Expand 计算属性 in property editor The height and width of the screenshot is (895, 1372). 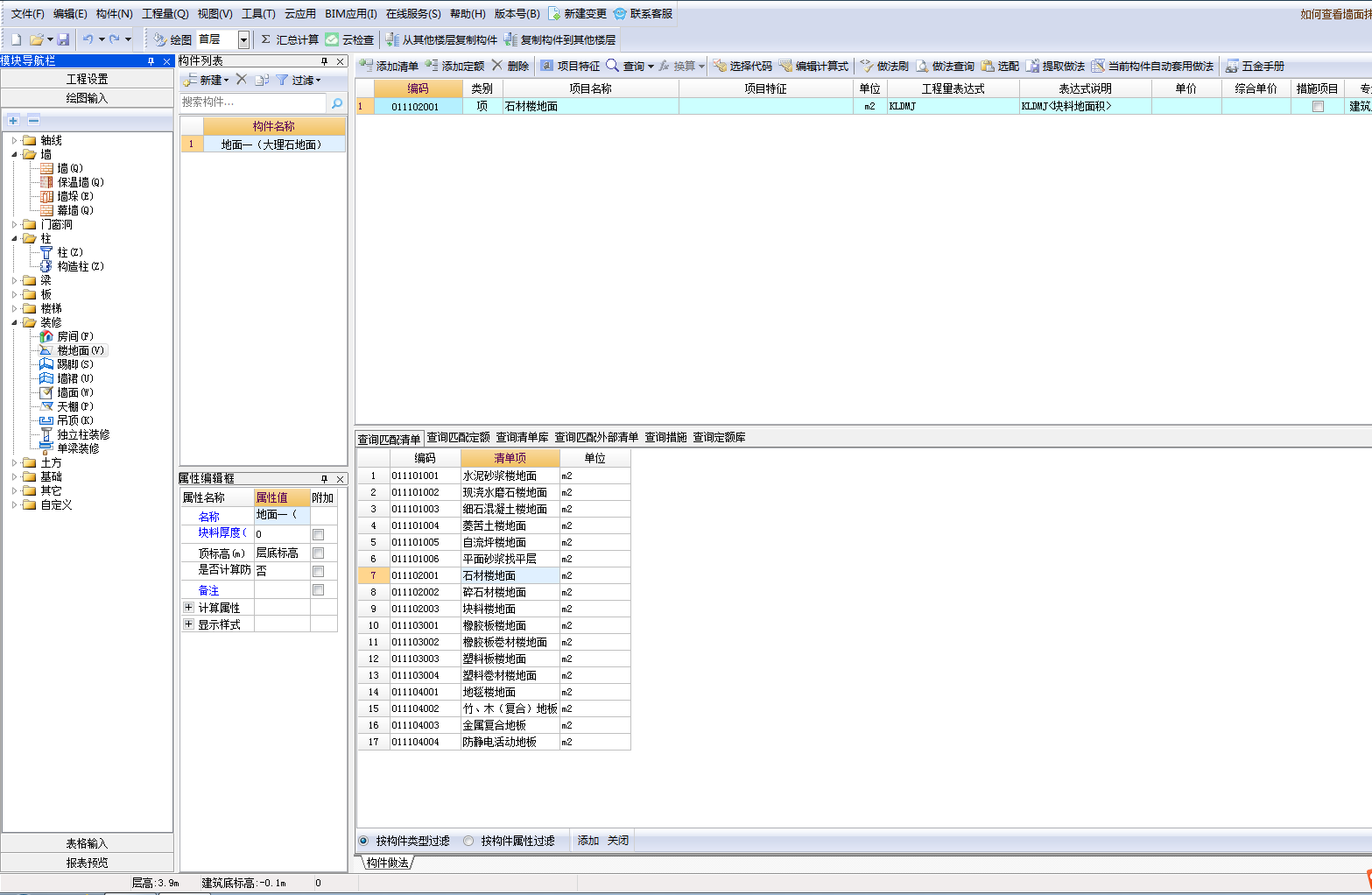point(188,607)
